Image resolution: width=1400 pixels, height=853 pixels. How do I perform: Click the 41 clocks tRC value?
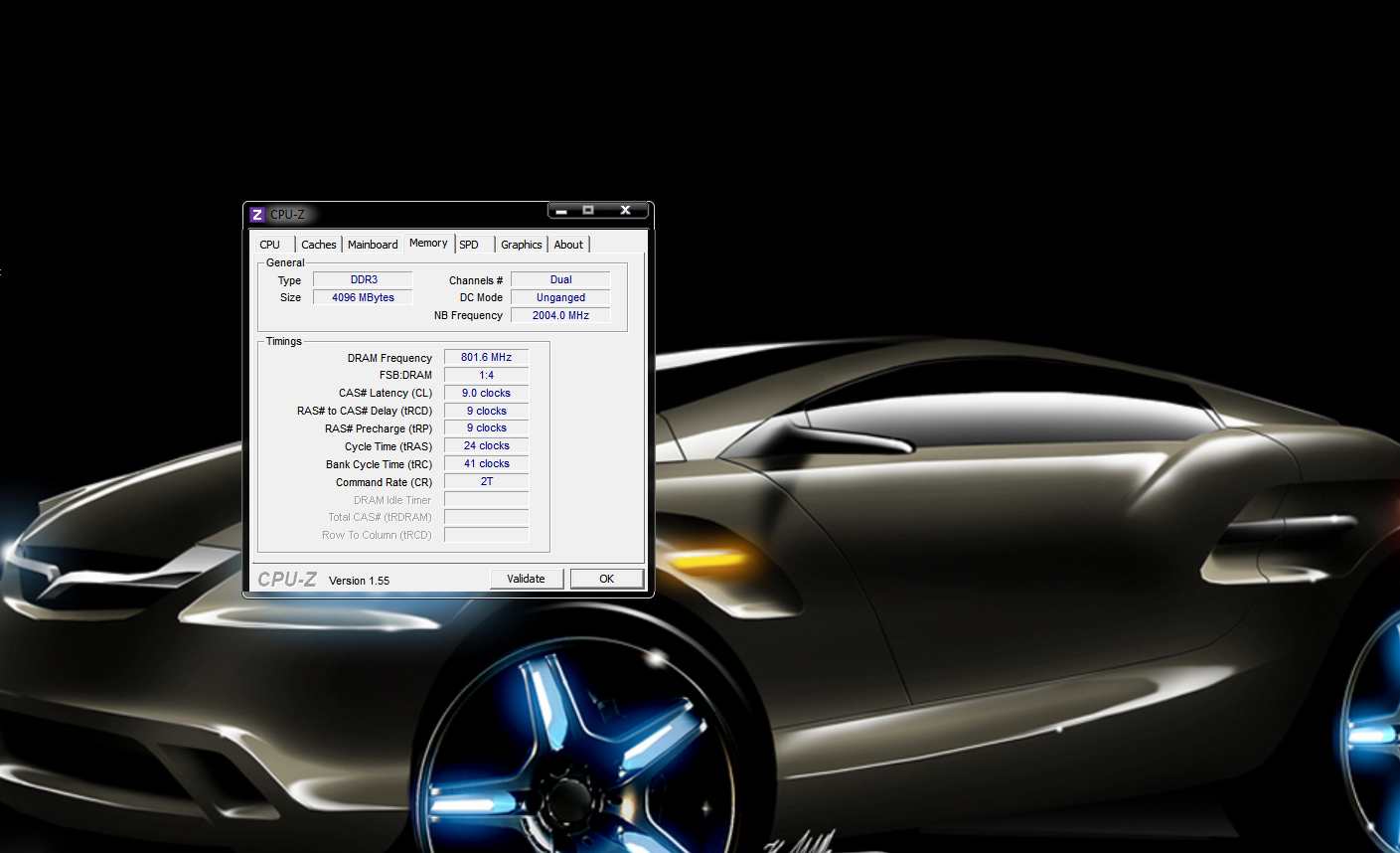[486, 464]
